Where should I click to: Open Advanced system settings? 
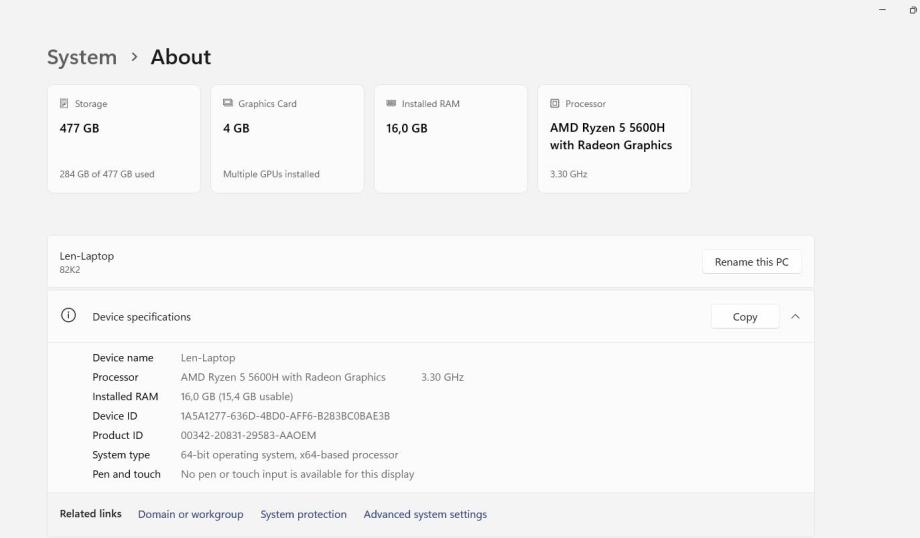coord(425,514)
